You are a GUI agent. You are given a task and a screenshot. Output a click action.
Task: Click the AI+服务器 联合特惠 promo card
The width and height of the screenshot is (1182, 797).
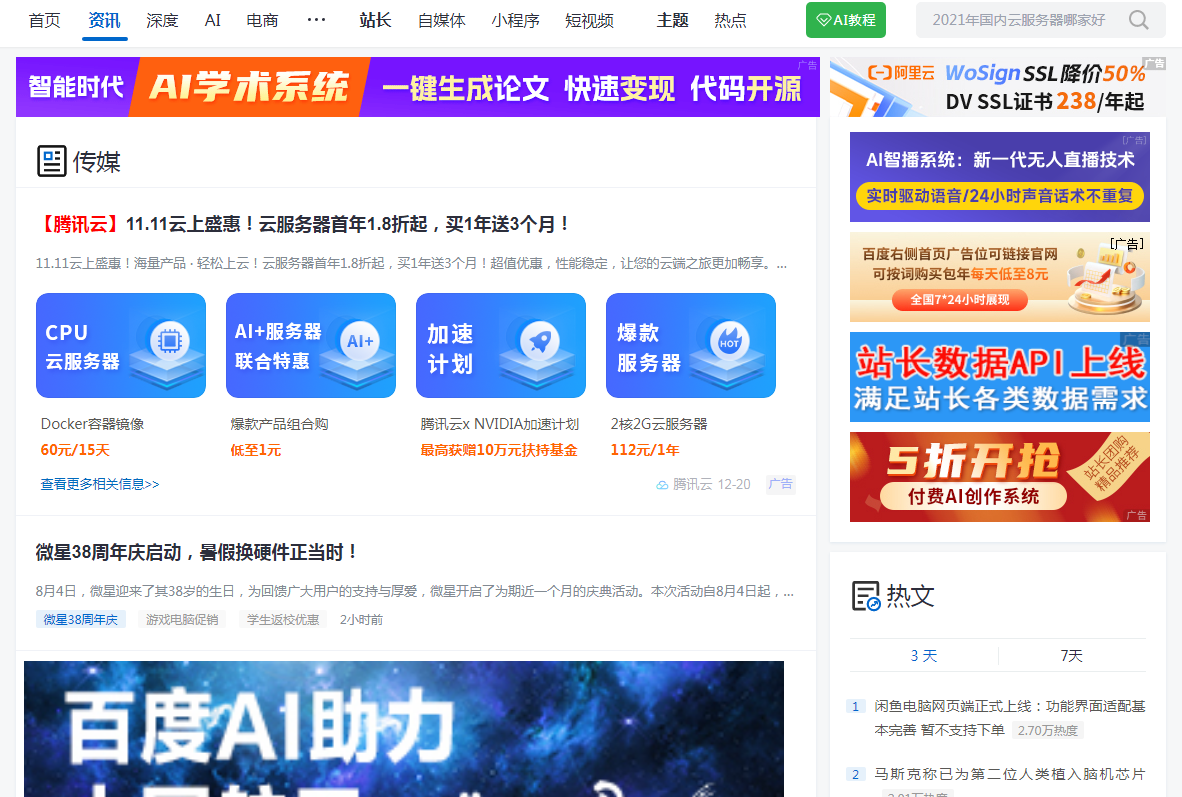pyautogui.click(x=311, y=345)
